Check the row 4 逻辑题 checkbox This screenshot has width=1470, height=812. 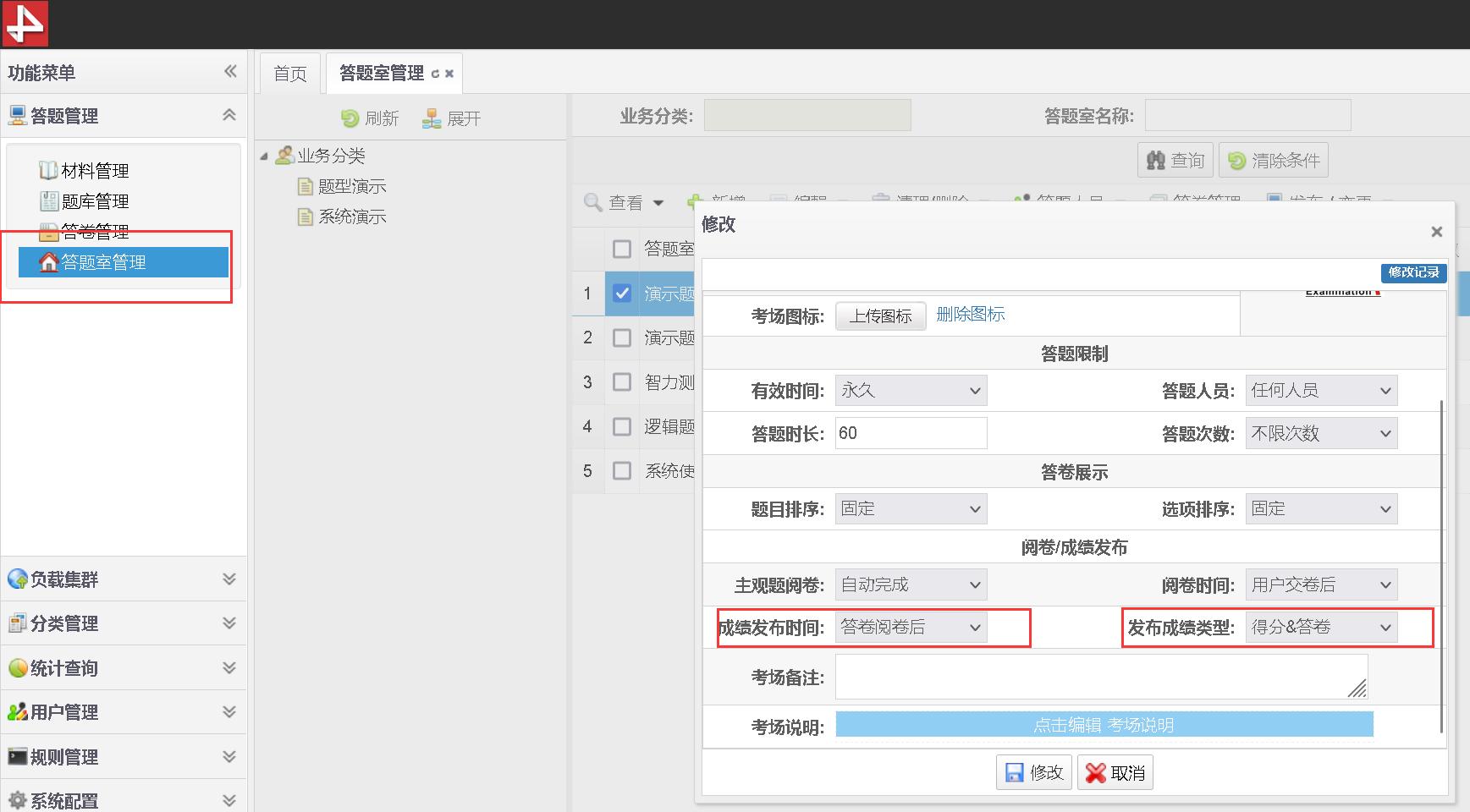point(622,426)
